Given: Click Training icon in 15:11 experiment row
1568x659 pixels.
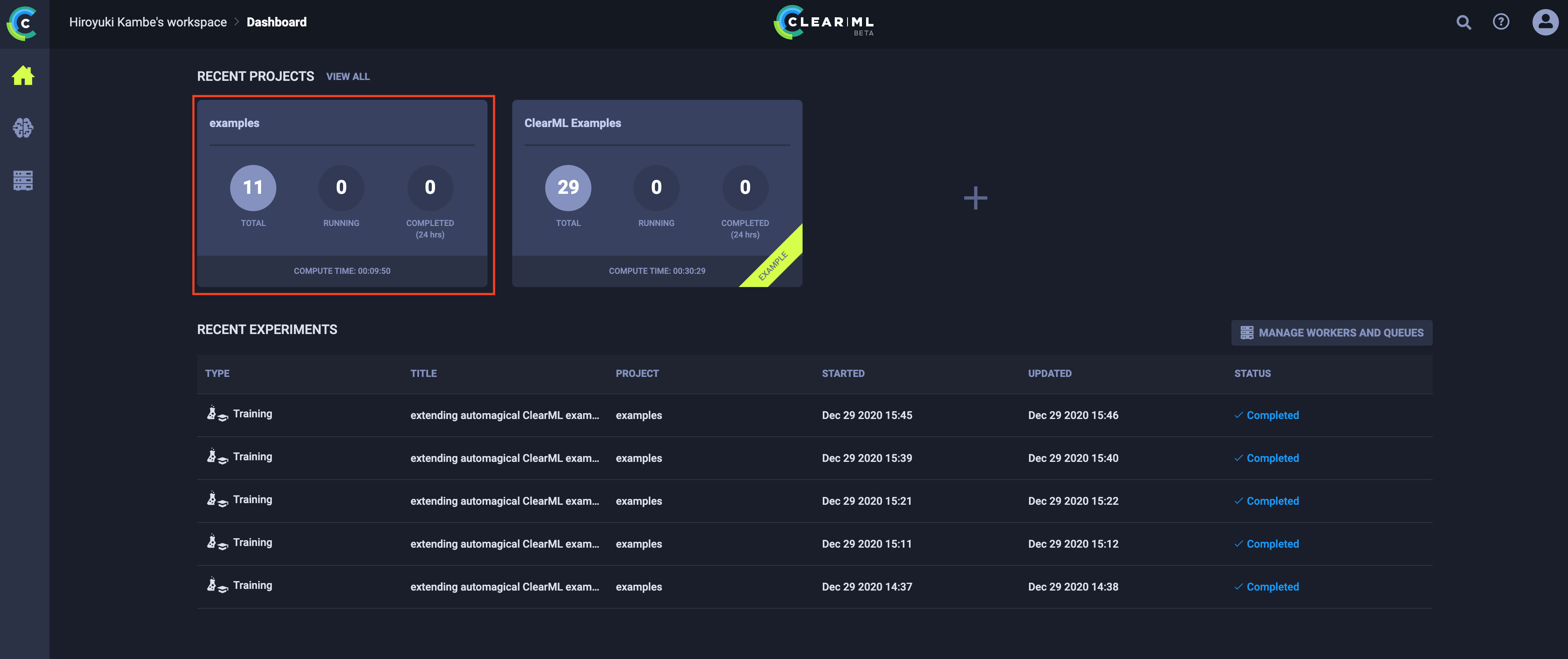Looking at the screenshot, I should (217, 542).
